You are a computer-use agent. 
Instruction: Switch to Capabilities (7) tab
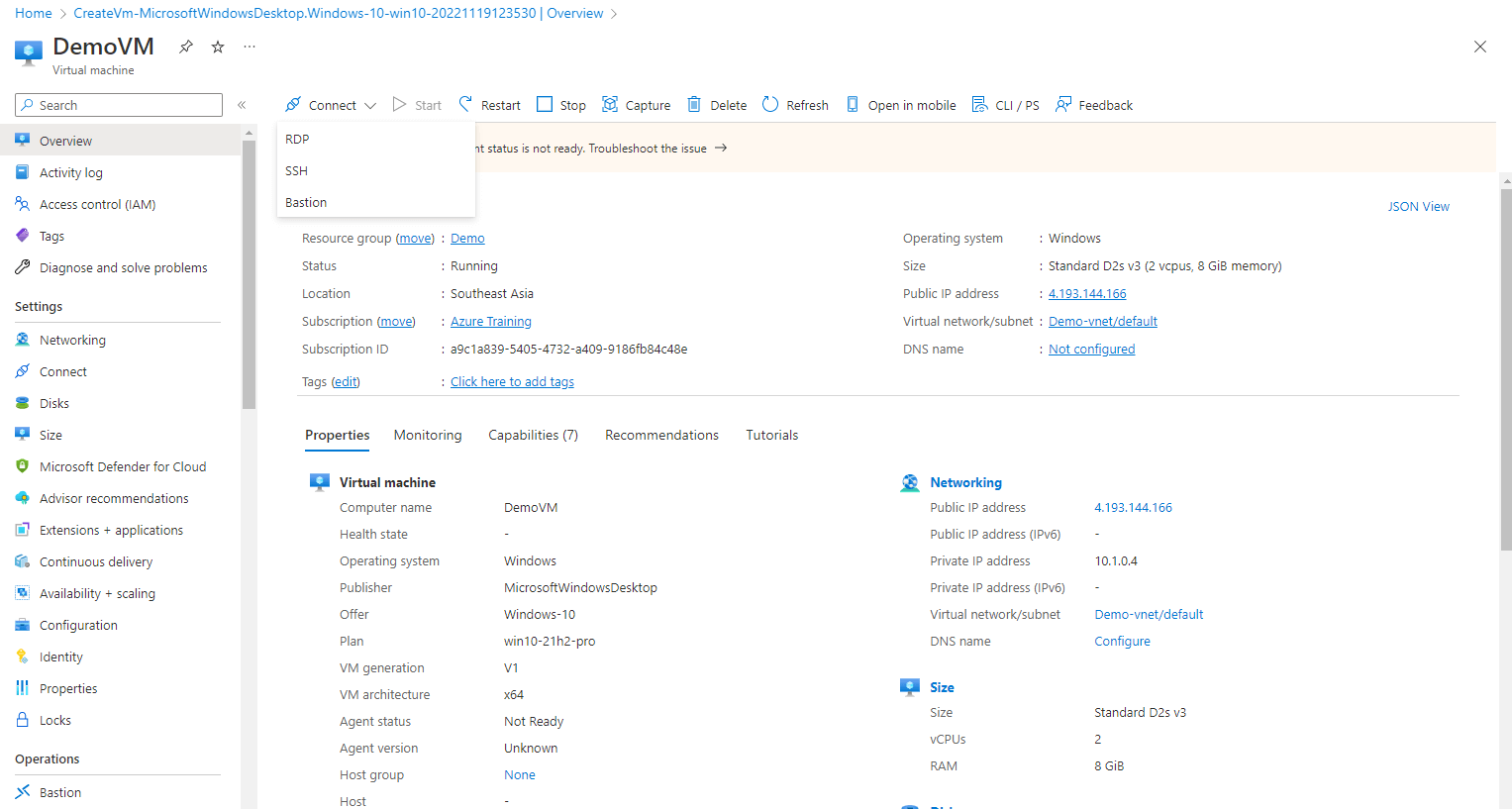point(534,435)
